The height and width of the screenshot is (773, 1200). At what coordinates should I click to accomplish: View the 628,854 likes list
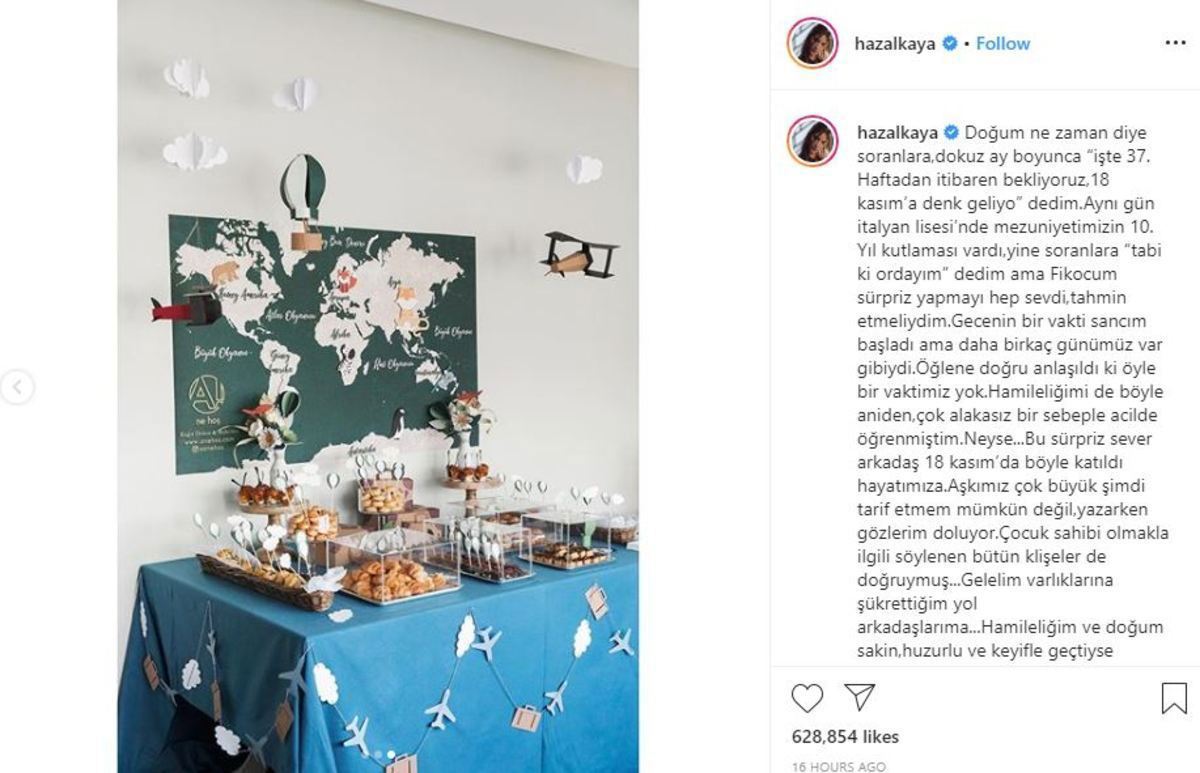coord(845,737)
